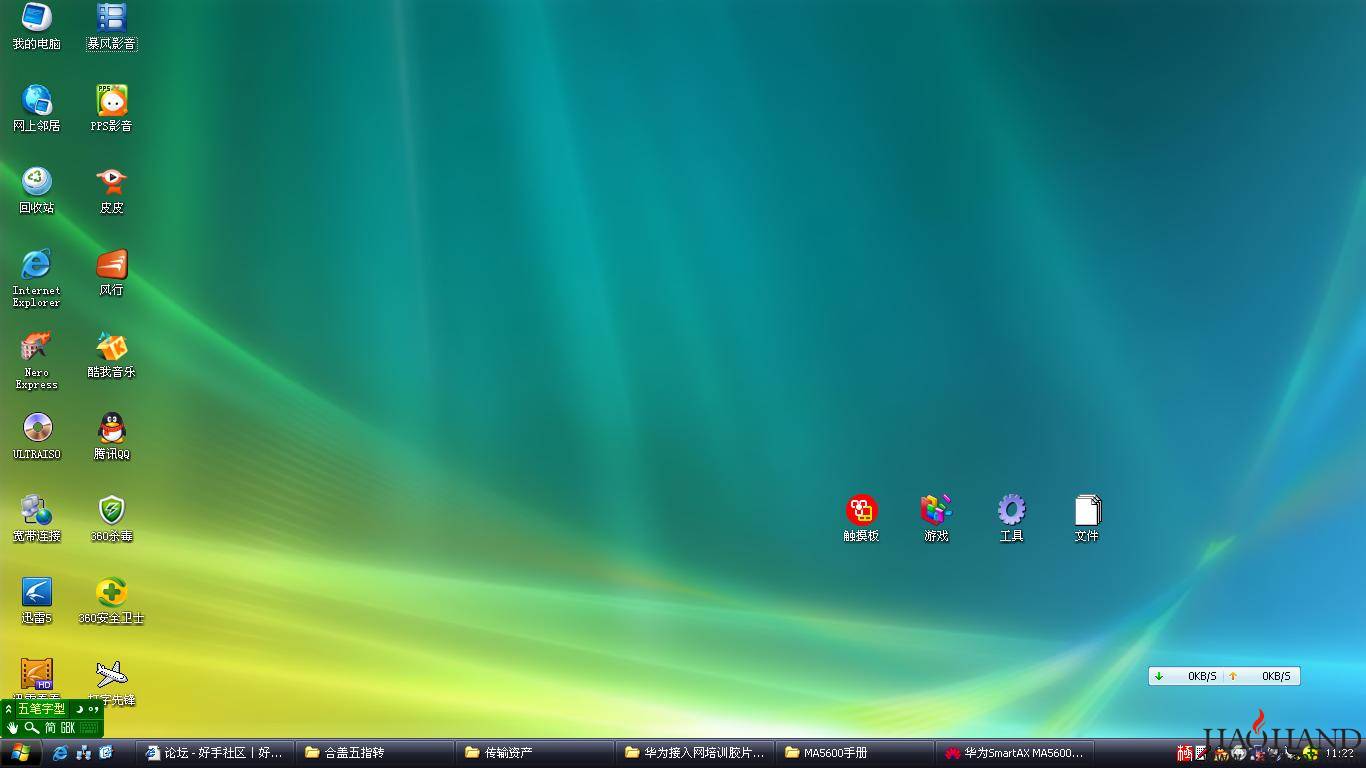
Task: Click the 迅雷5 download manager icon
Action: pos(36,601)
